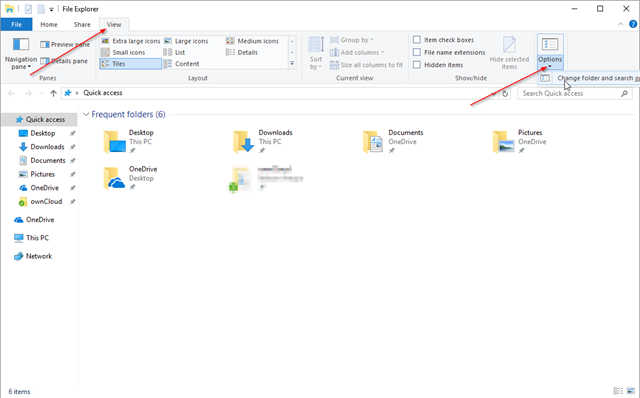
Task: Enable File name extensions checkbox
Action: [449, 52]
